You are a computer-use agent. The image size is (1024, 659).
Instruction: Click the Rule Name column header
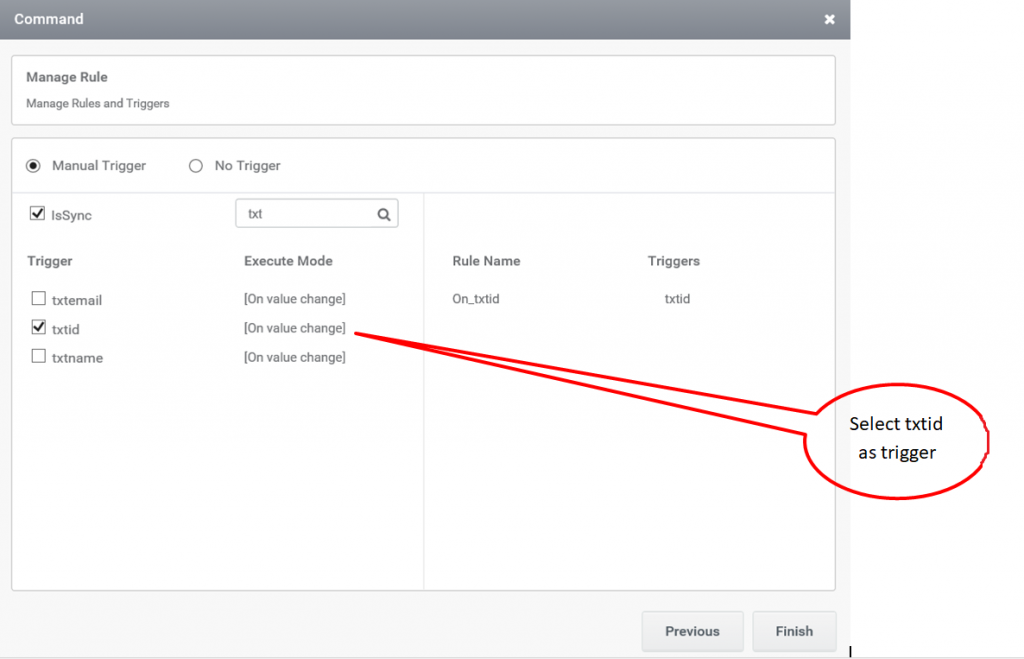tap(486, 261)
